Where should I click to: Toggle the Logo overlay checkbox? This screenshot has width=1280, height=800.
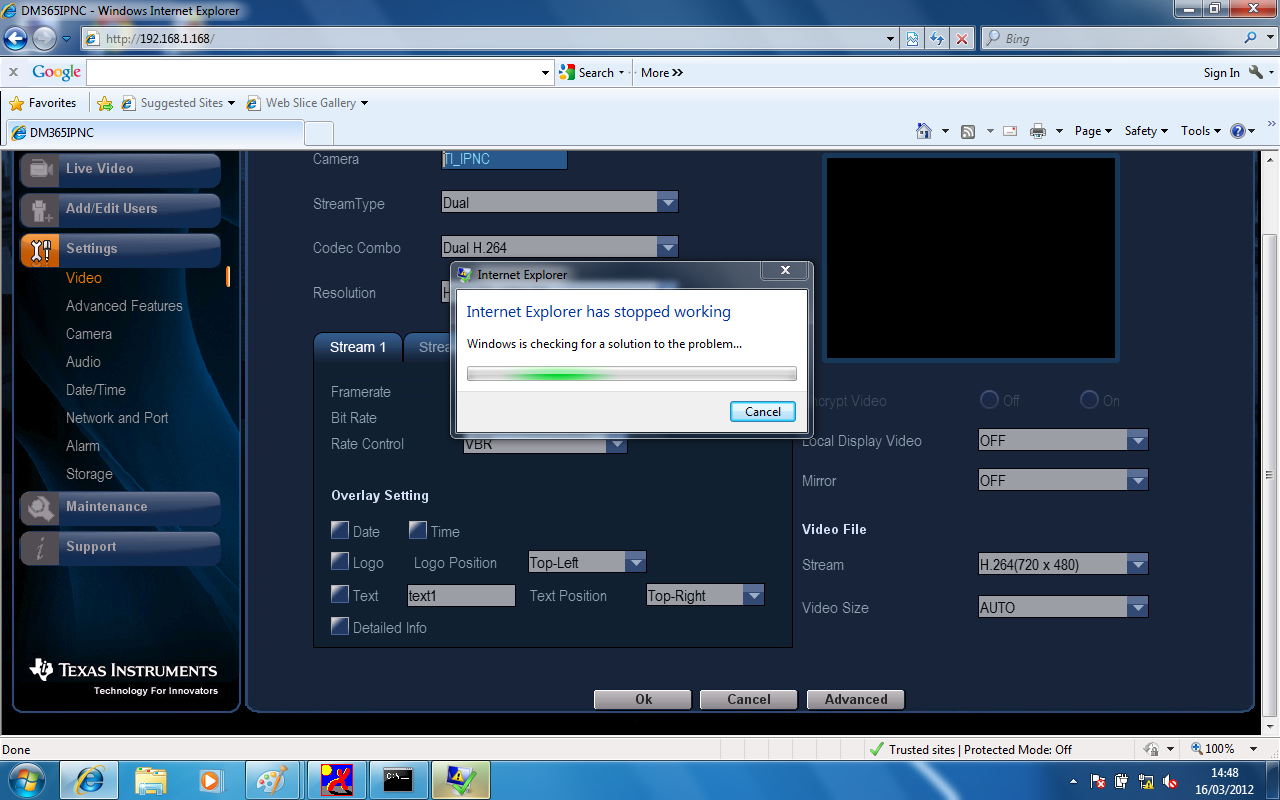pos(340,562)
